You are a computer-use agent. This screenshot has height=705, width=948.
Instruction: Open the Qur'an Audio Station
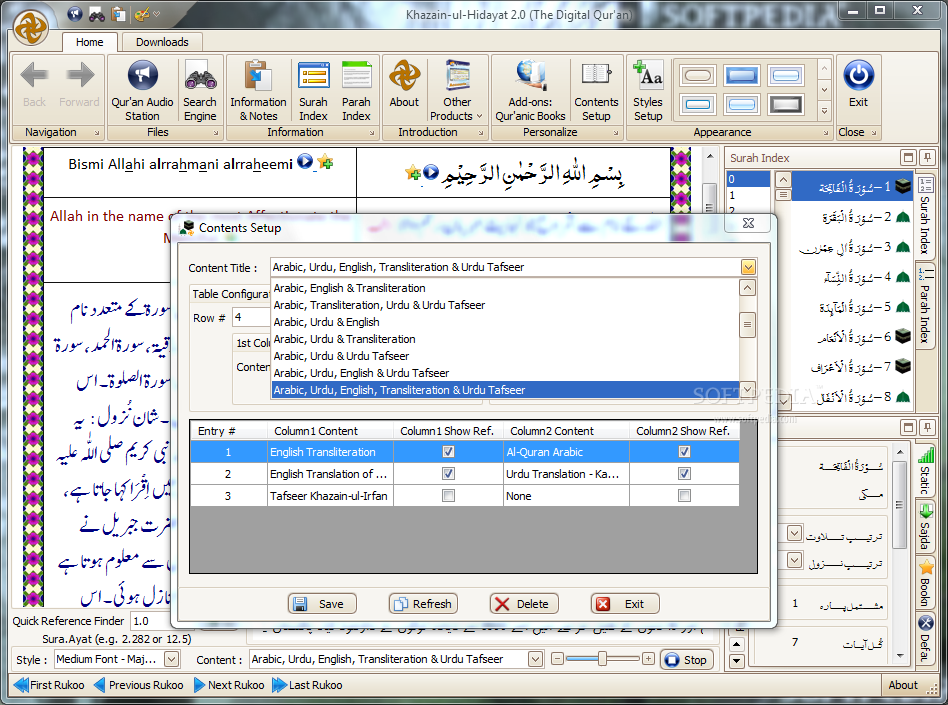coord(142,91)
